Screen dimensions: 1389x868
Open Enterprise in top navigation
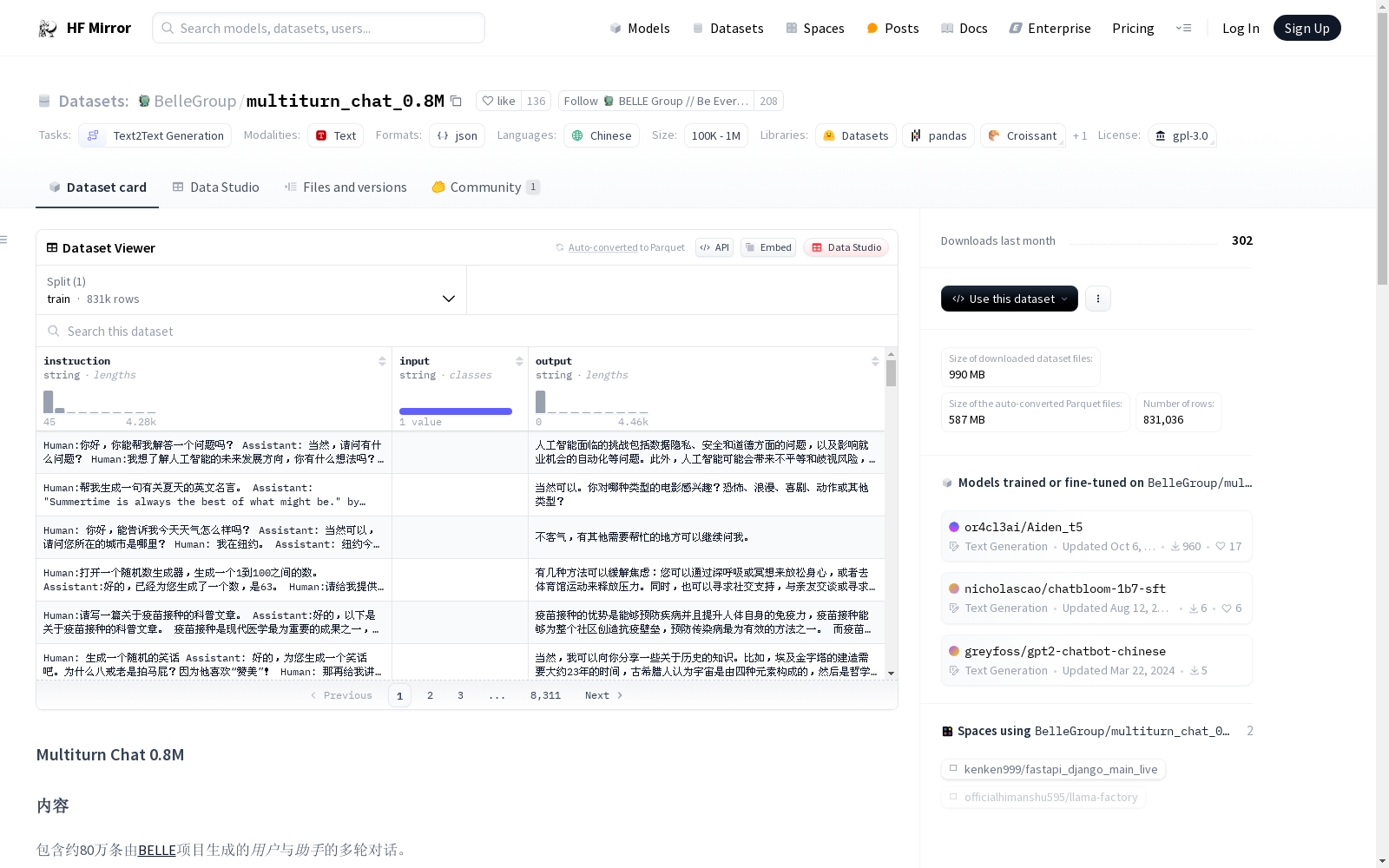pos(1050,28)
